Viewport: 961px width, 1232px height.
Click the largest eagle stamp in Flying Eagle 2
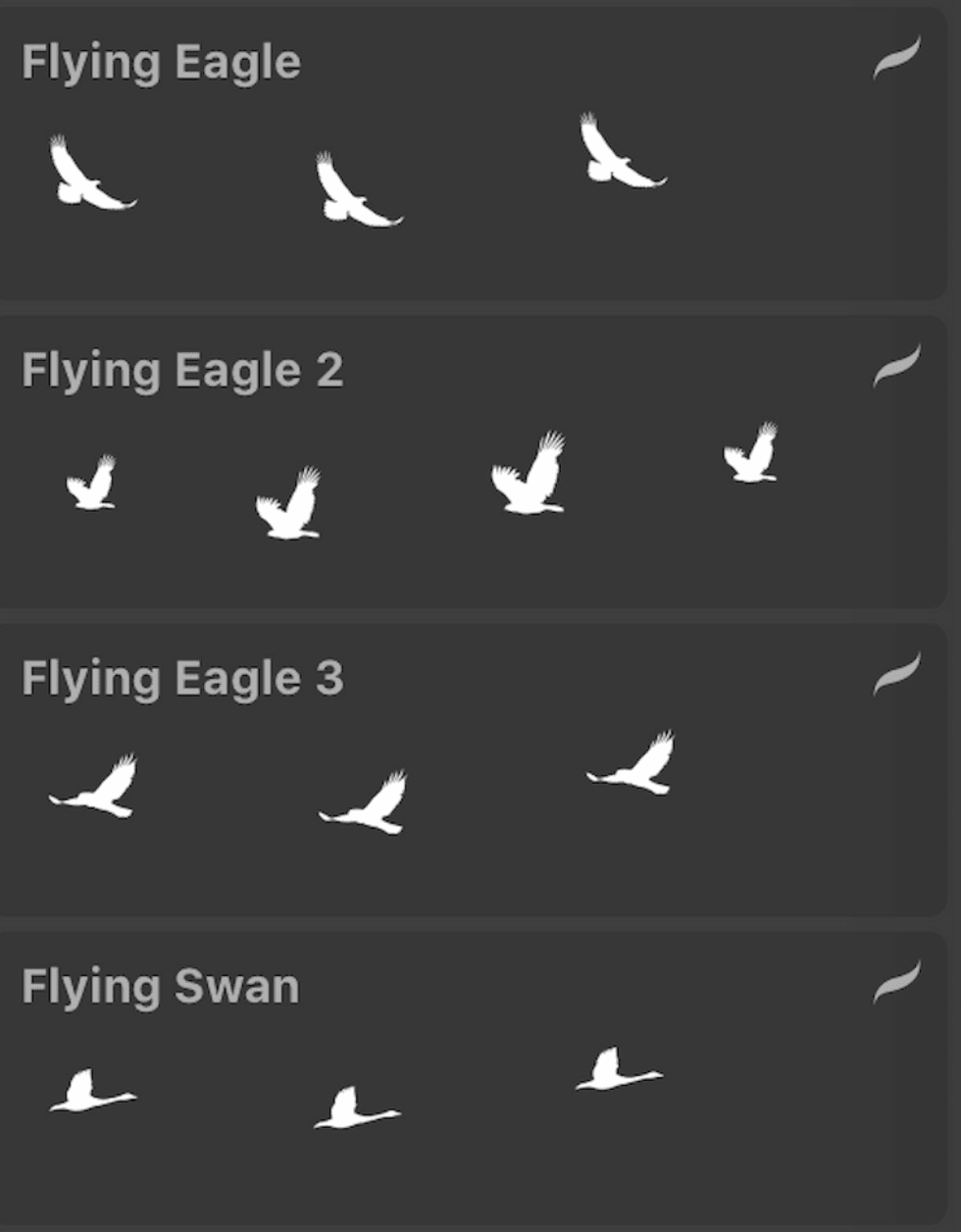coord(531,478)
